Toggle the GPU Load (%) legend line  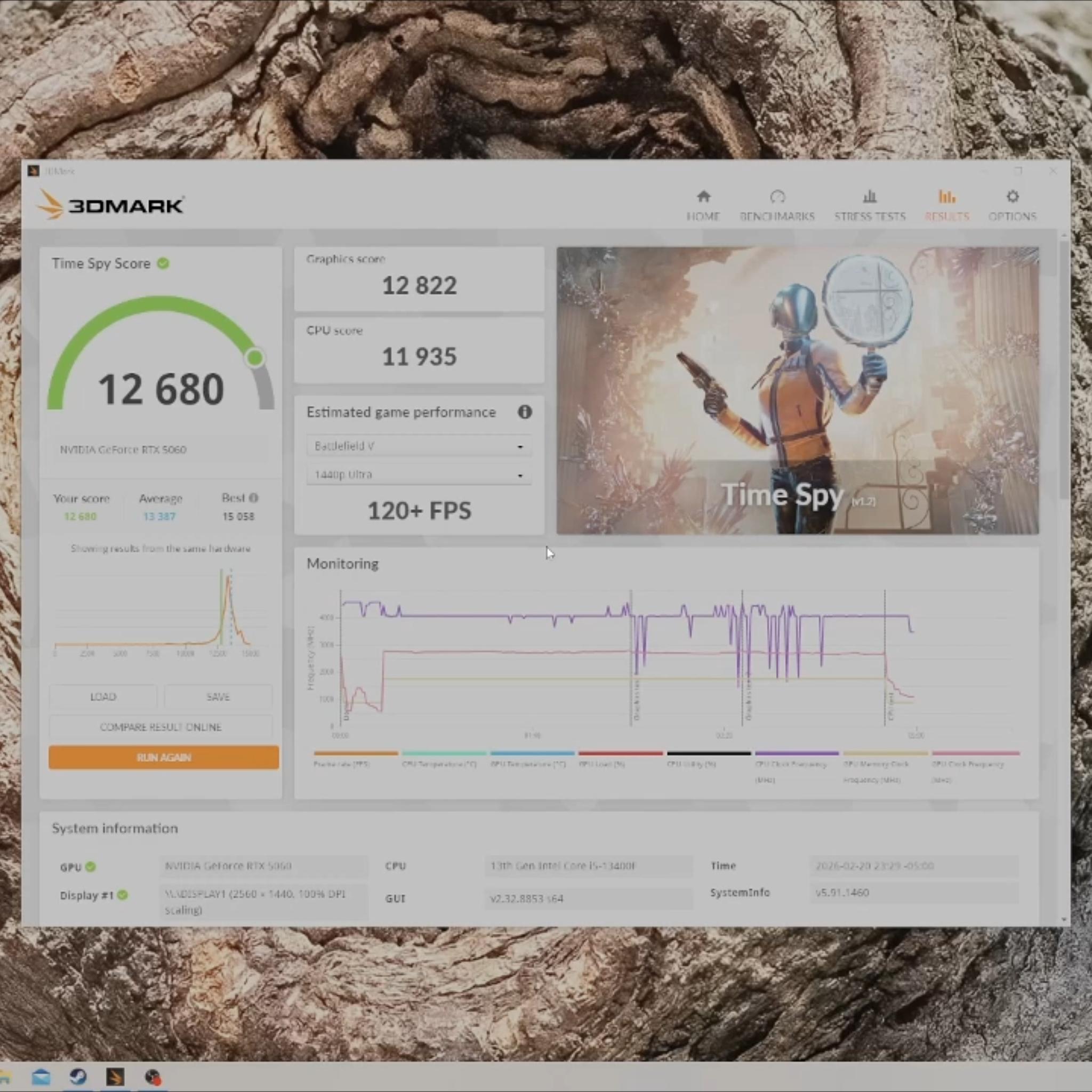pos(620,759)
